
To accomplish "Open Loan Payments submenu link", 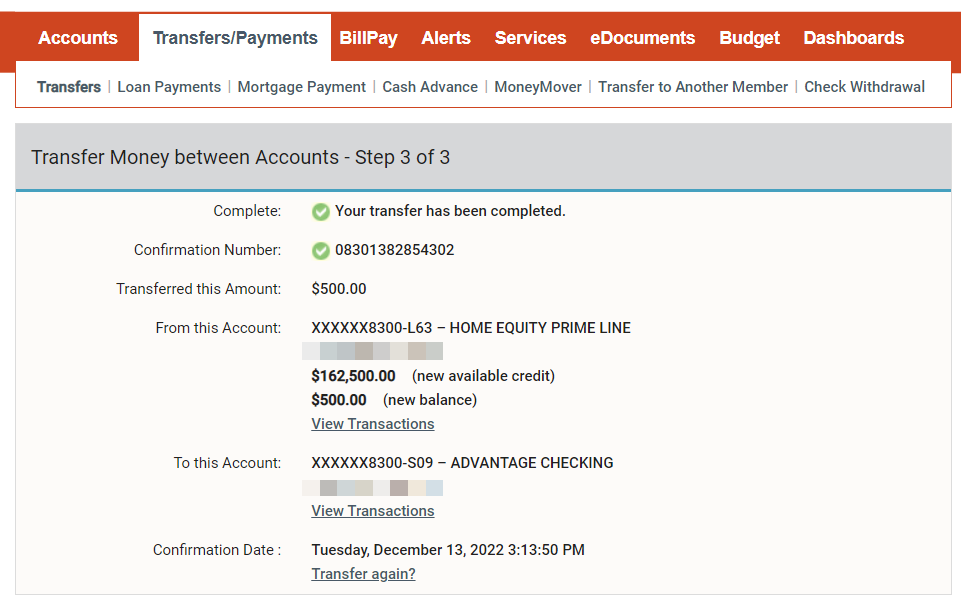I will click(x=169, y=87).
